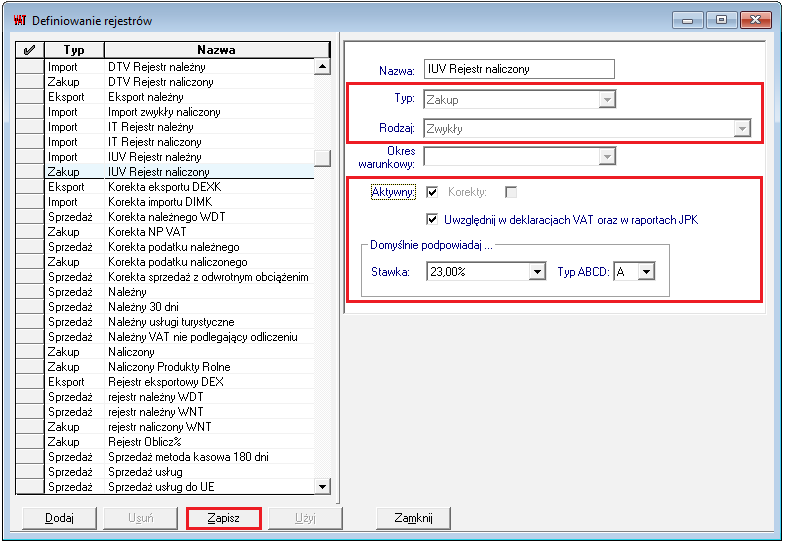Expand the Typ ABCD dropdown
The height and width of the screenshot is (544, 786).
tap(647, 272)
